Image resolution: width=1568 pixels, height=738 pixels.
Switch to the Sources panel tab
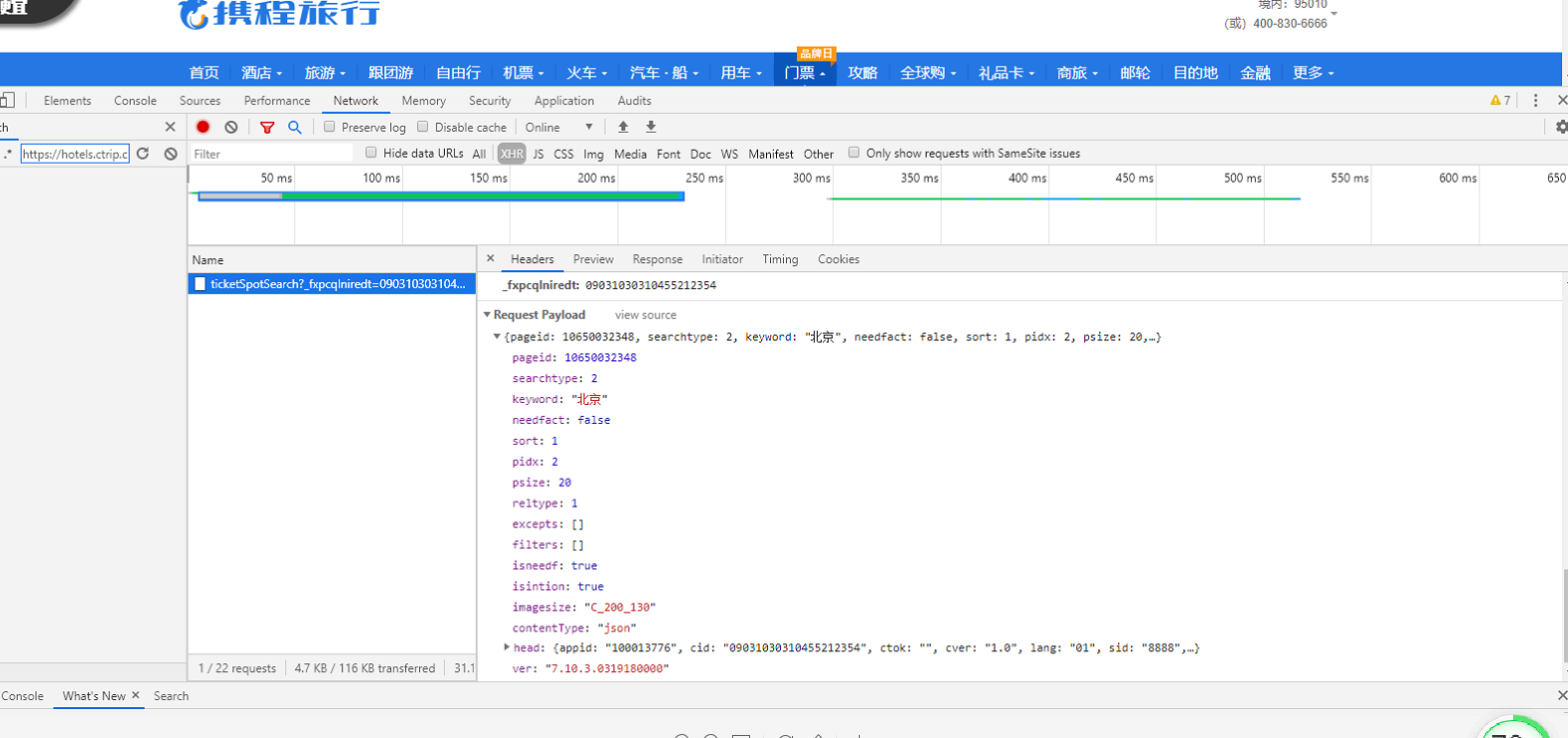pos(200,101)
